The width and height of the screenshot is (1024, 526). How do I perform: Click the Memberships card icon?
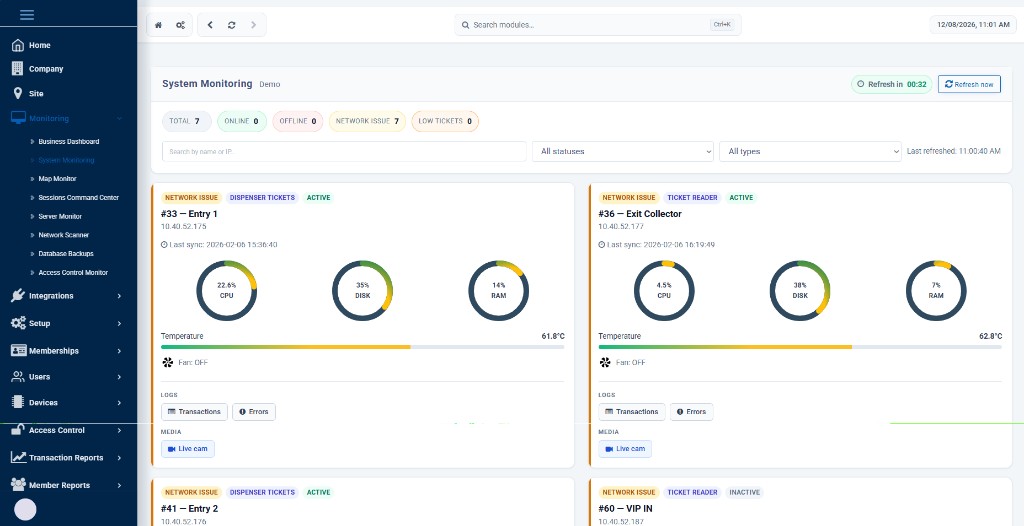[x=18, y=350]
